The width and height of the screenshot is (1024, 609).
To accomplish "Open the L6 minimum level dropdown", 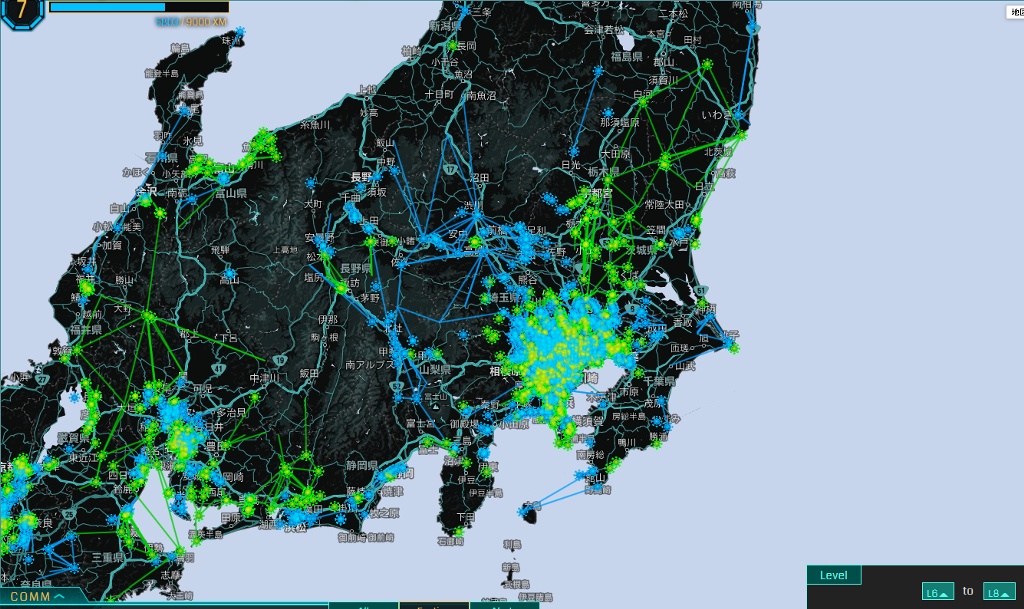I will (937, 592).
